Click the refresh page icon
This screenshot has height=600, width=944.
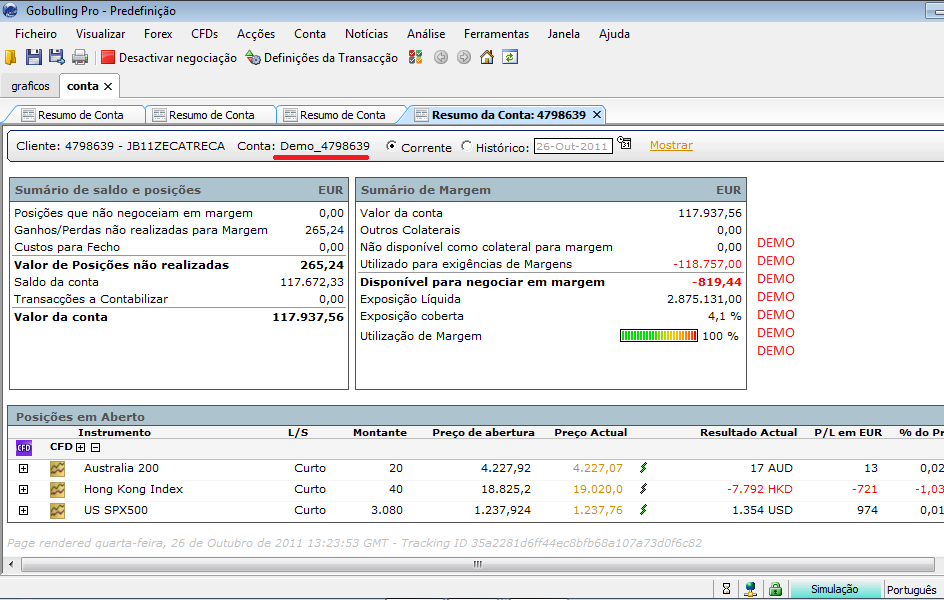(510, 57)
